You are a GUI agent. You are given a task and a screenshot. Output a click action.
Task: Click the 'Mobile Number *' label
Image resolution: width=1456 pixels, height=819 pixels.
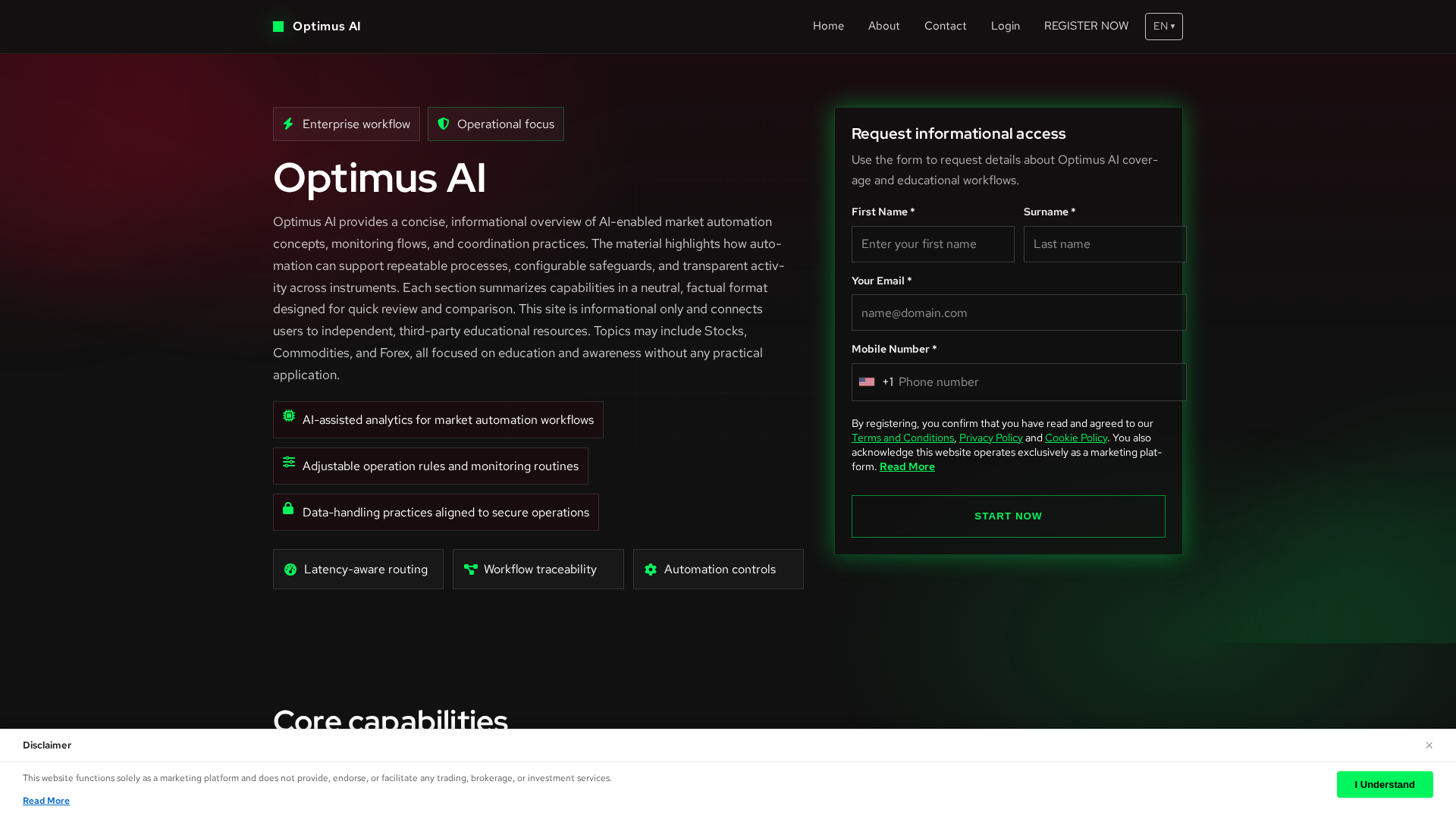tap(894, 349)
